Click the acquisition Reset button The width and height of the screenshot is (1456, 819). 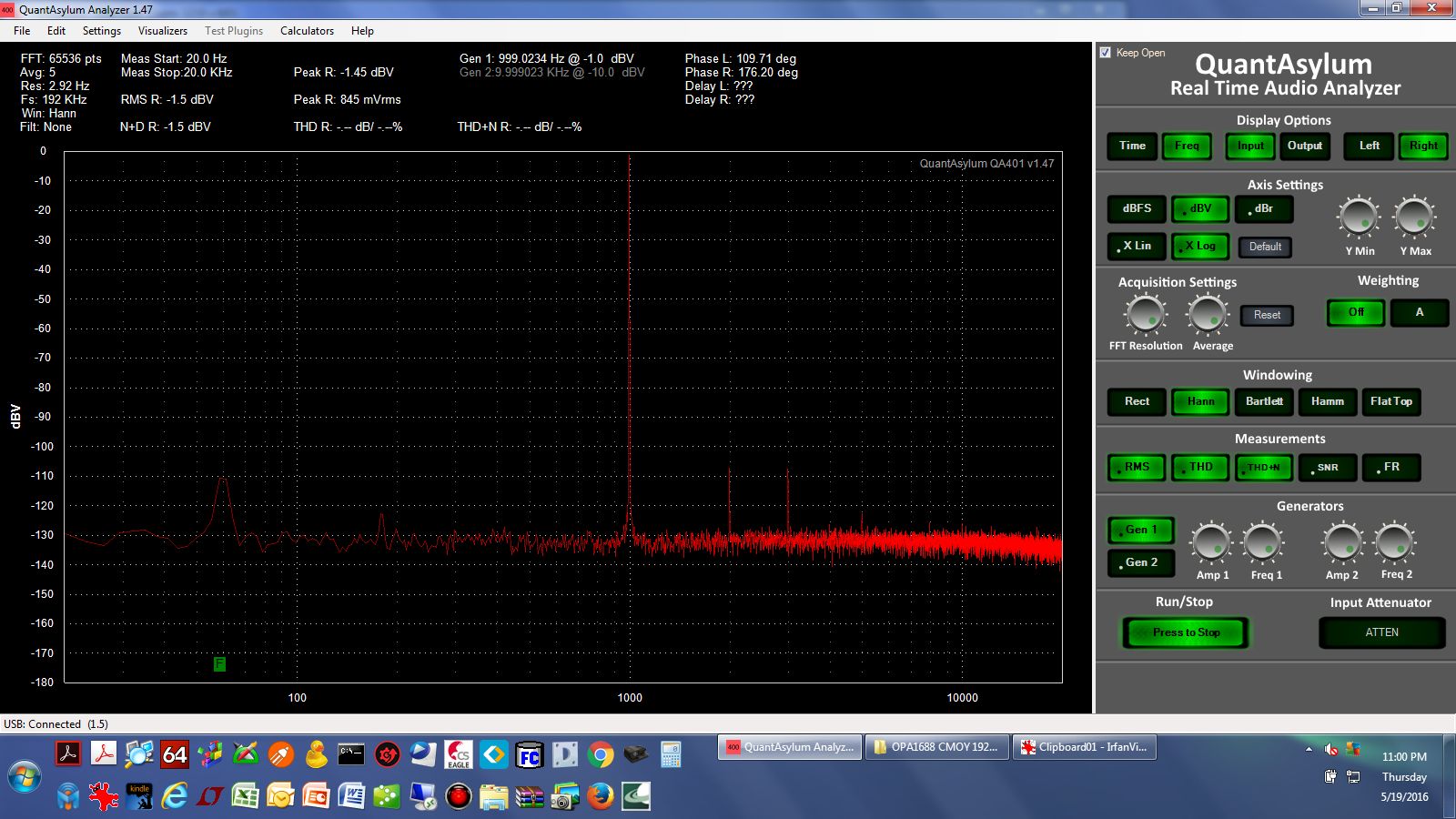(x=1267, y=315)
